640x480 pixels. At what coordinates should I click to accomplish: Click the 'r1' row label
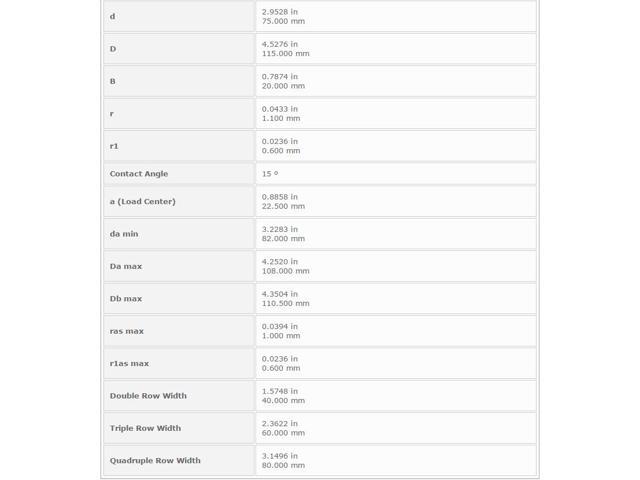coord(114,146)
